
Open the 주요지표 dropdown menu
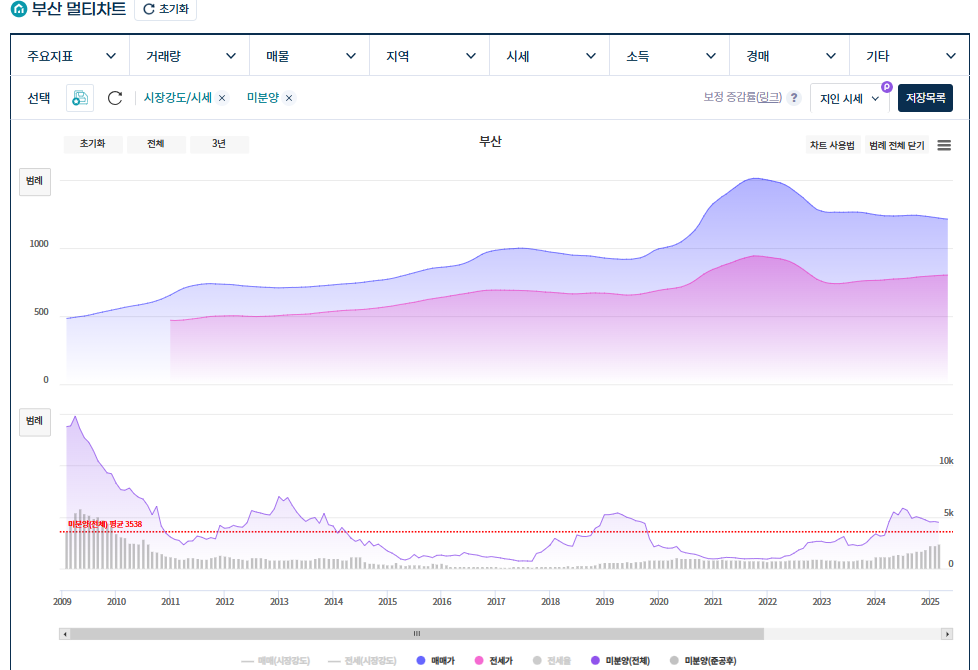pos(70,56)
